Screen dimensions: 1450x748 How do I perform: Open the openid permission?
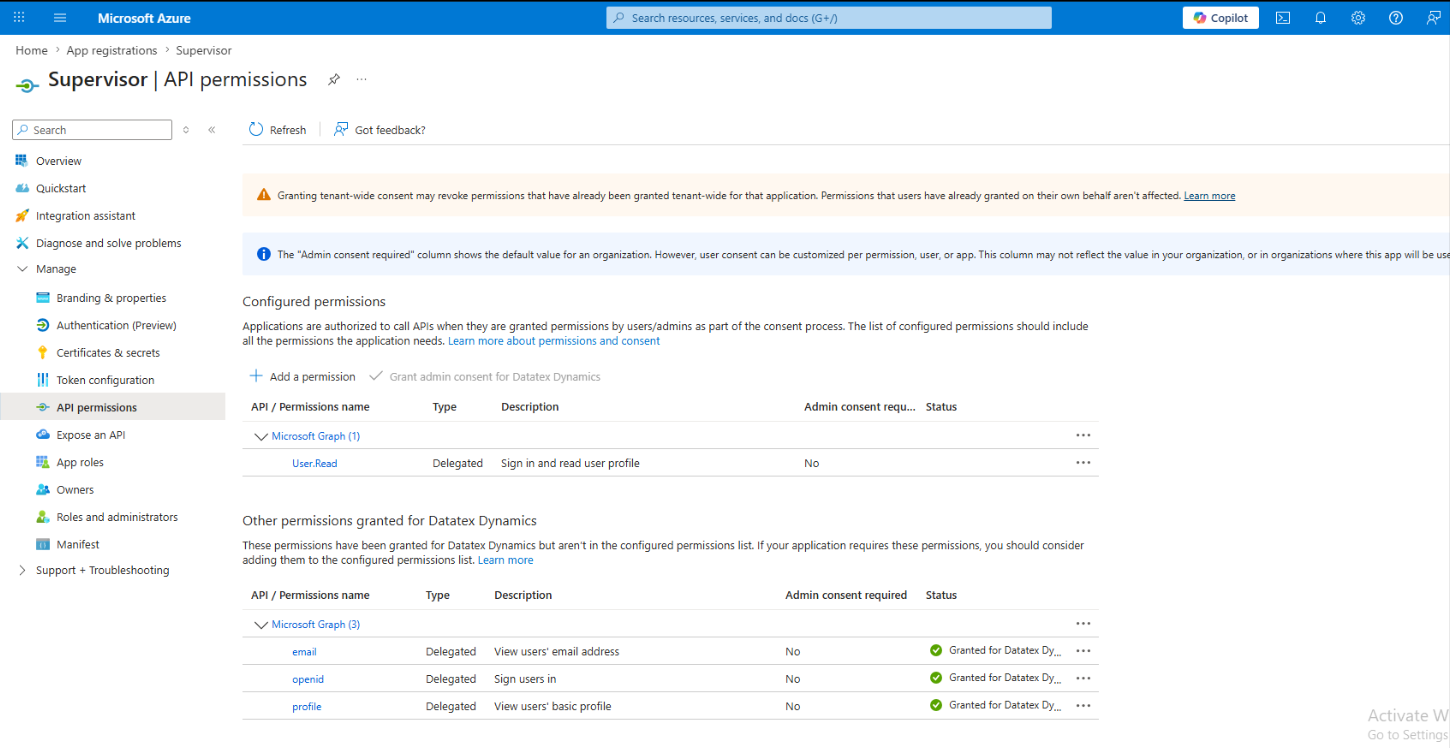point(308,680)
